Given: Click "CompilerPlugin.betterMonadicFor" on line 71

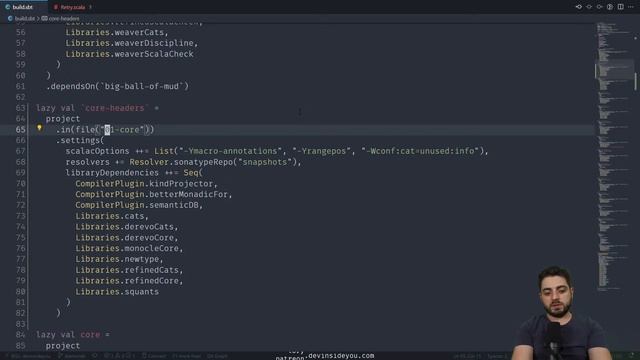Looking at the screenshot, I should 151,194.
